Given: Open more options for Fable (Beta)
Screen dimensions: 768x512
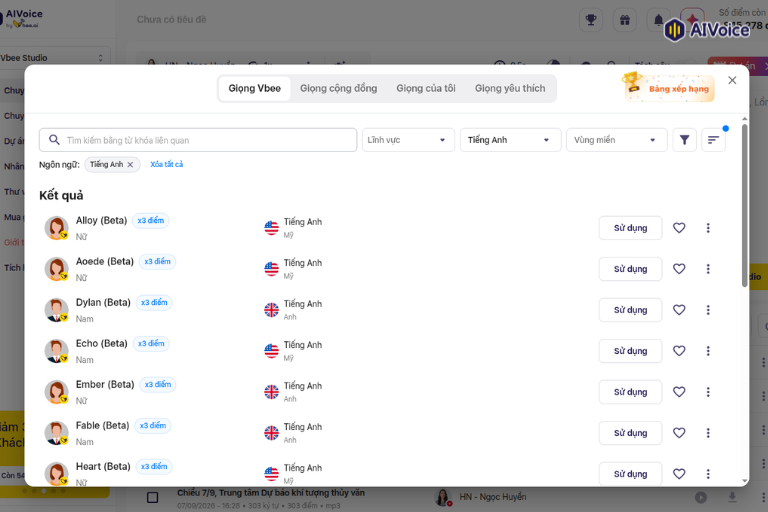Looking at the screenshot, I should pyautogui.click(x=708, y=433).
